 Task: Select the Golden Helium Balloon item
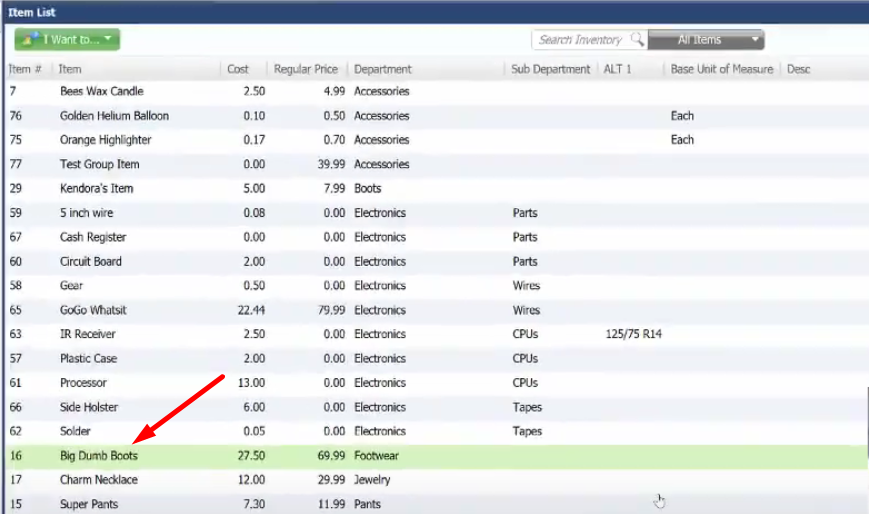click(x=114, y=116)
